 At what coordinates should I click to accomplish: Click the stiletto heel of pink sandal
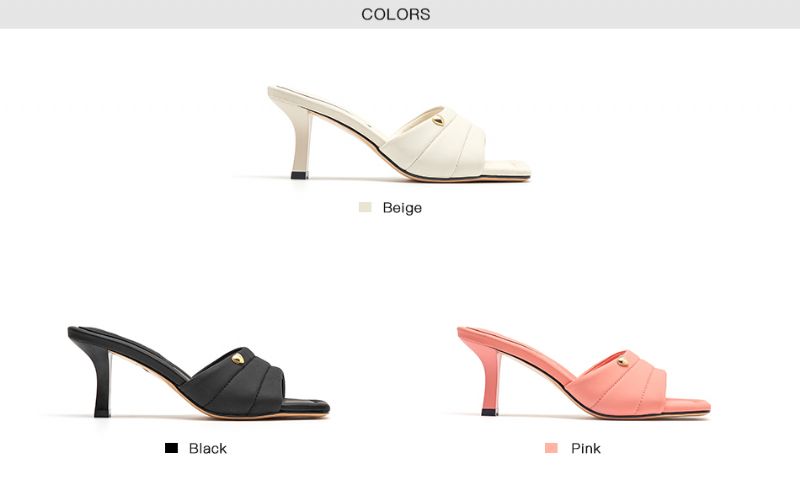point(491,385)
